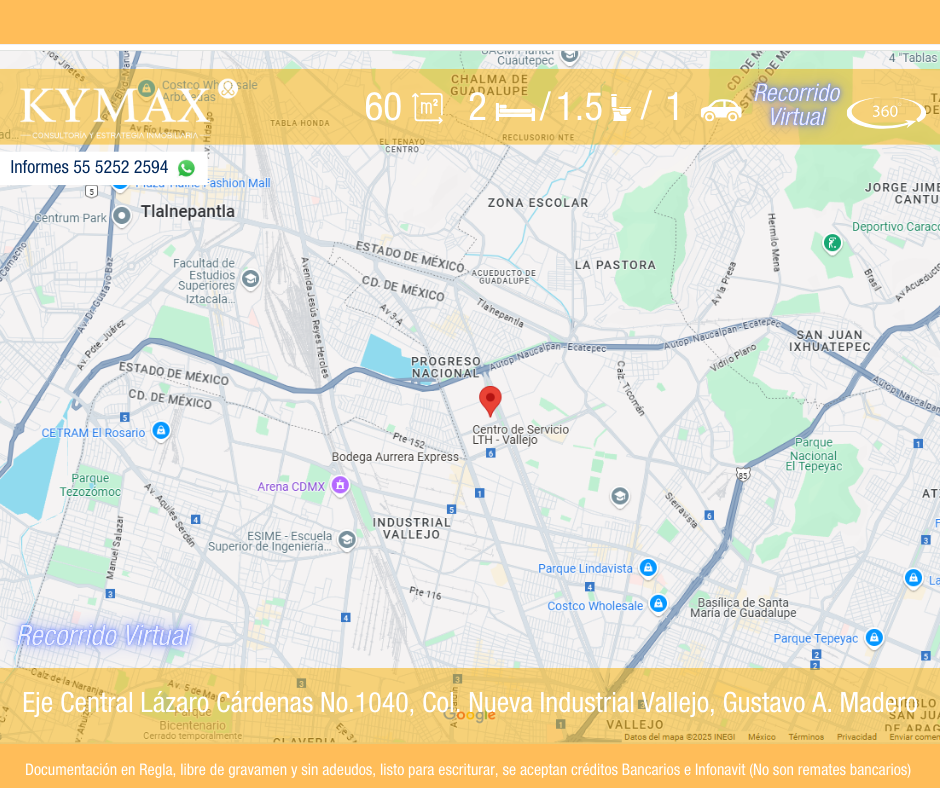940x788 pixels.
Task: Click Documentación en Regla disclaimer text
Action: 468,770
